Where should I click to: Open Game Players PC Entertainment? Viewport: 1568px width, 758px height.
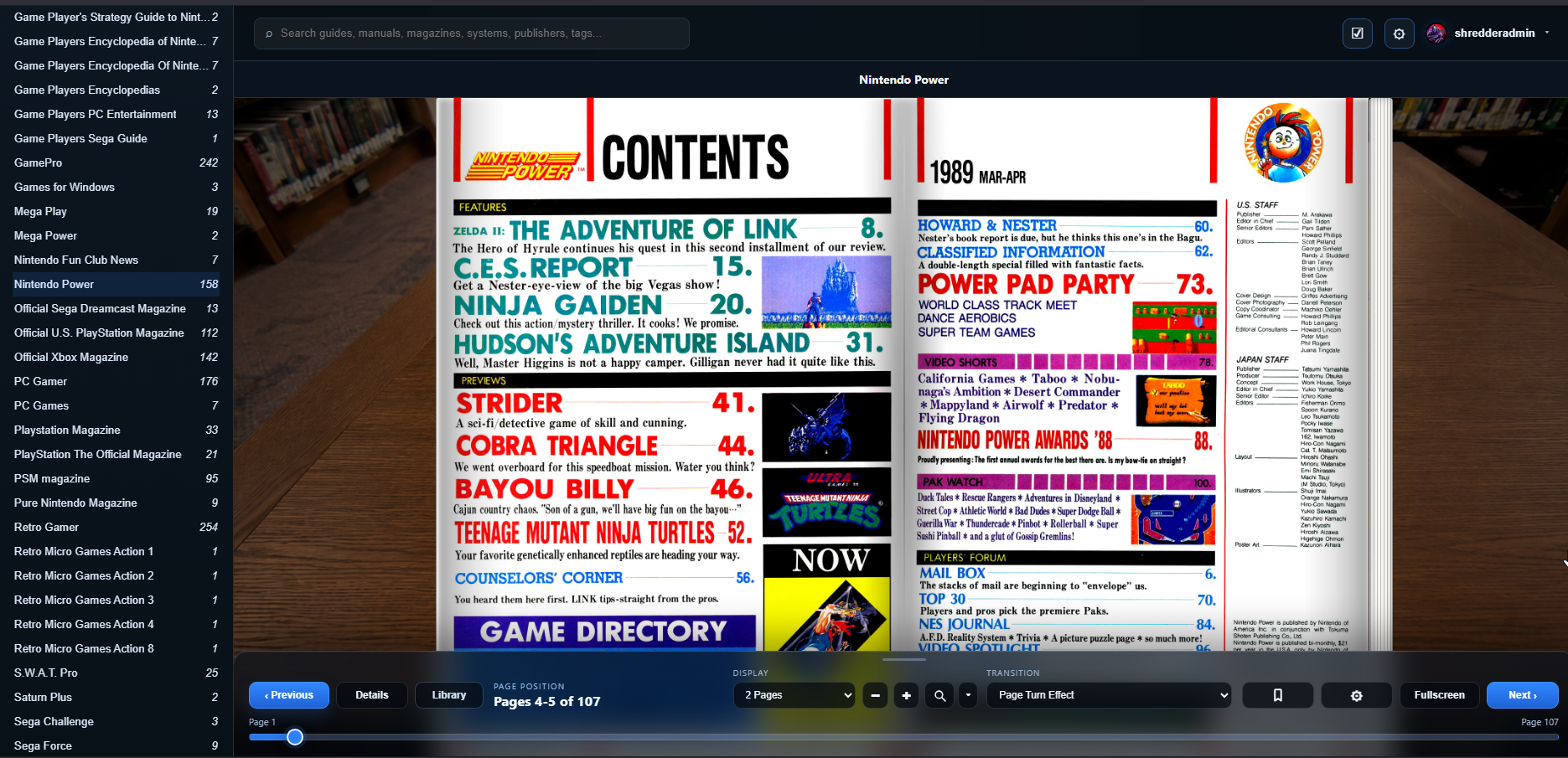[116, 114]
